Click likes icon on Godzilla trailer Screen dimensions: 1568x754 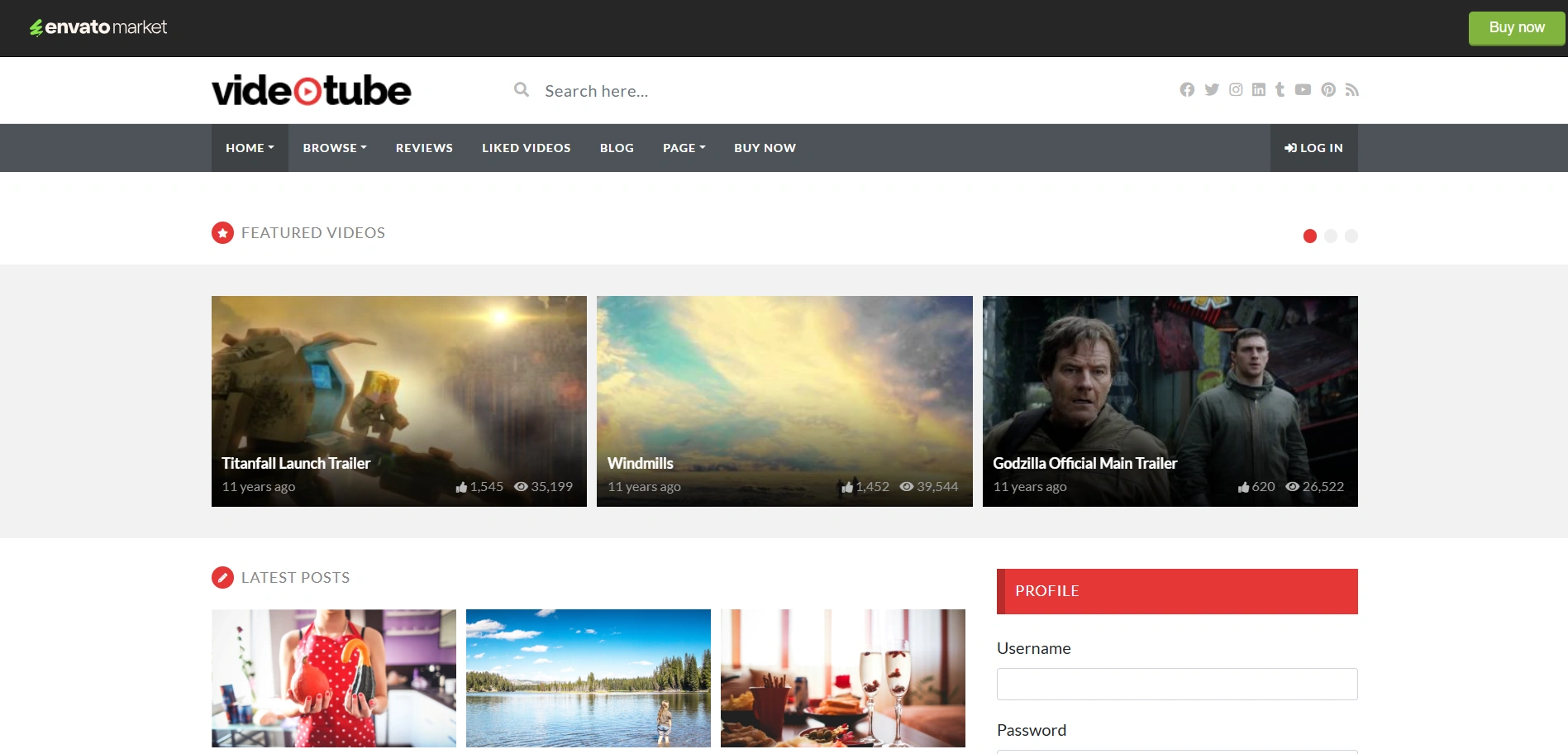pyautogui.click(x=1243, y=487)
